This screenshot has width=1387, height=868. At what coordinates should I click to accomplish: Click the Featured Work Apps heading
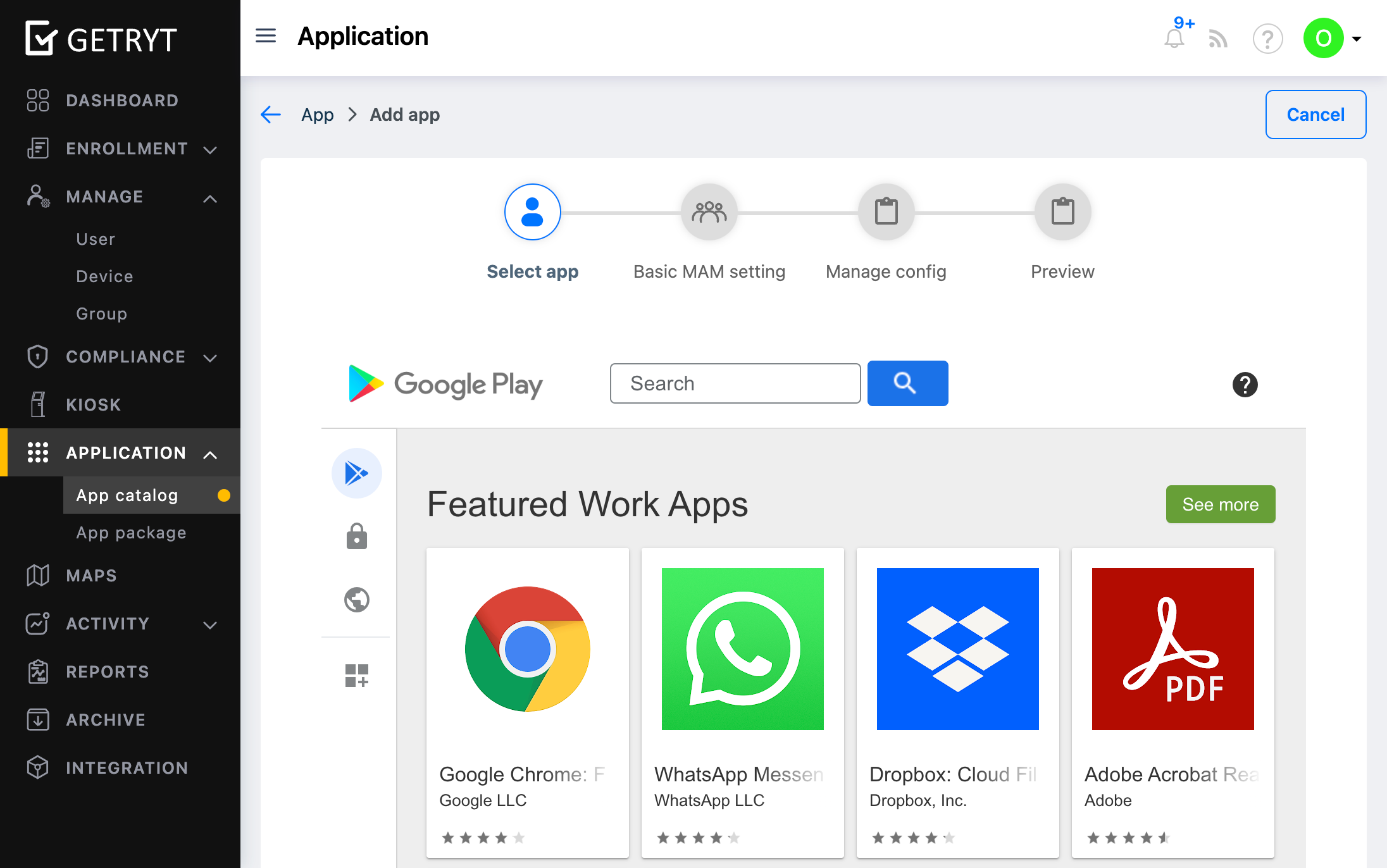(588, 504)
